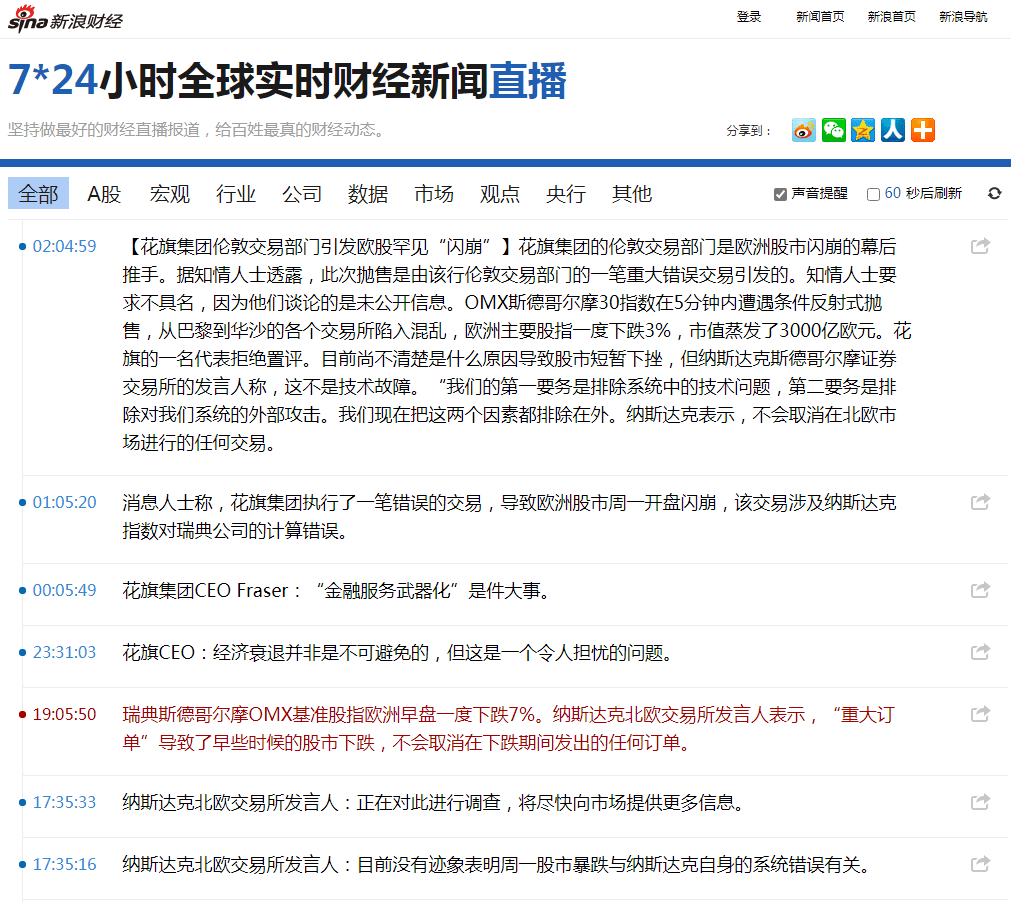This screenshot has width=1011, height=903.
Task: Click the 00:05:49 timestamp
Action: (64, 590)
